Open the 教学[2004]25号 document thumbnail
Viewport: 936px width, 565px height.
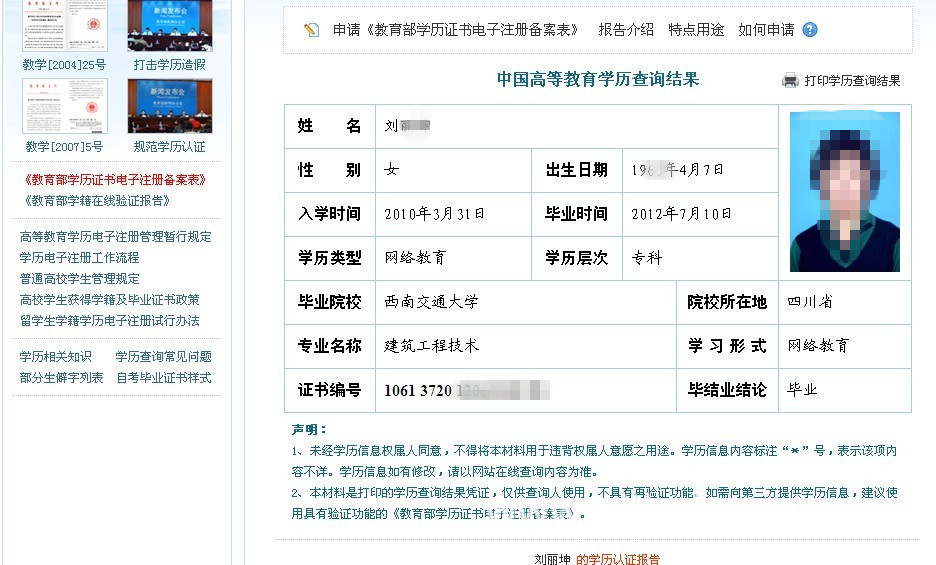coord(64,26)
